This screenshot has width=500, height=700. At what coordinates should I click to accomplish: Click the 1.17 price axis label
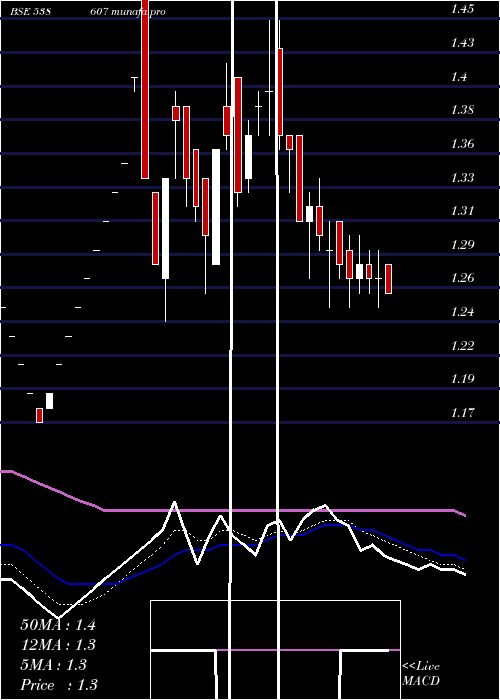click(x=462, y=412)
